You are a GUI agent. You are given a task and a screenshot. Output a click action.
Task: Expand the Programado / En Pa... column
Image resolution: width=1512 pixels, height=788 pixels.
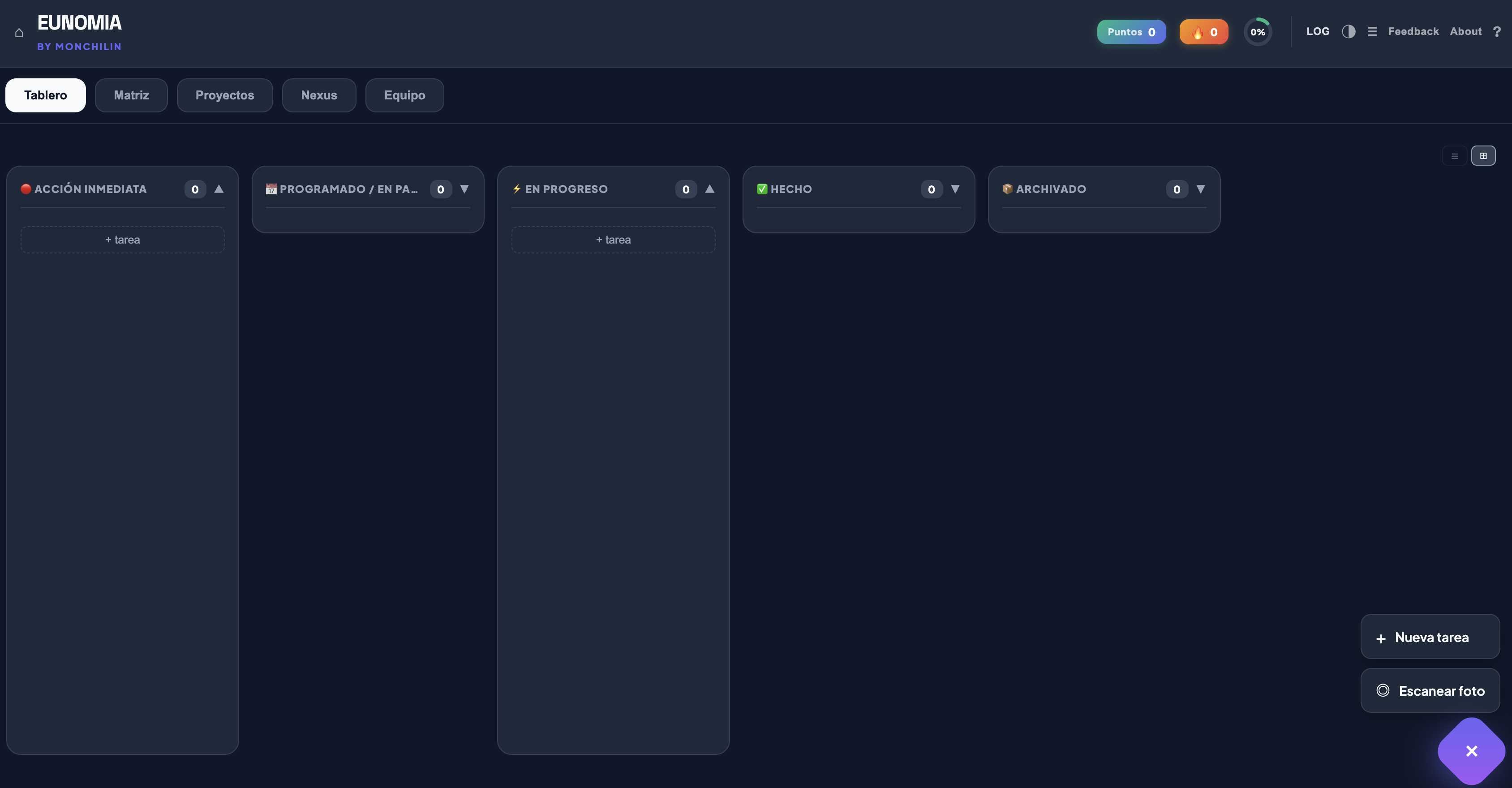(464, 189)
